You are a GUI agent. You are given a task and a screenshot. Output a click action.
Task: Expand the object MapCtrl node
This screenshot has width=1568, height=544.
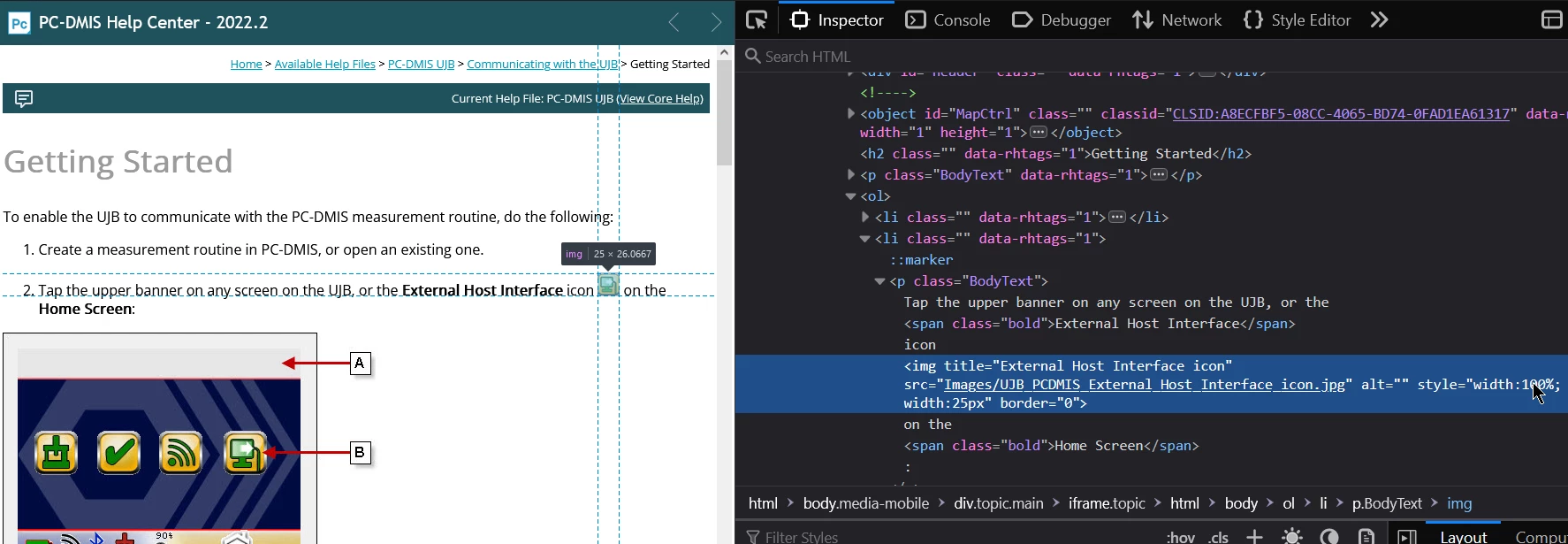click(851, 113)
